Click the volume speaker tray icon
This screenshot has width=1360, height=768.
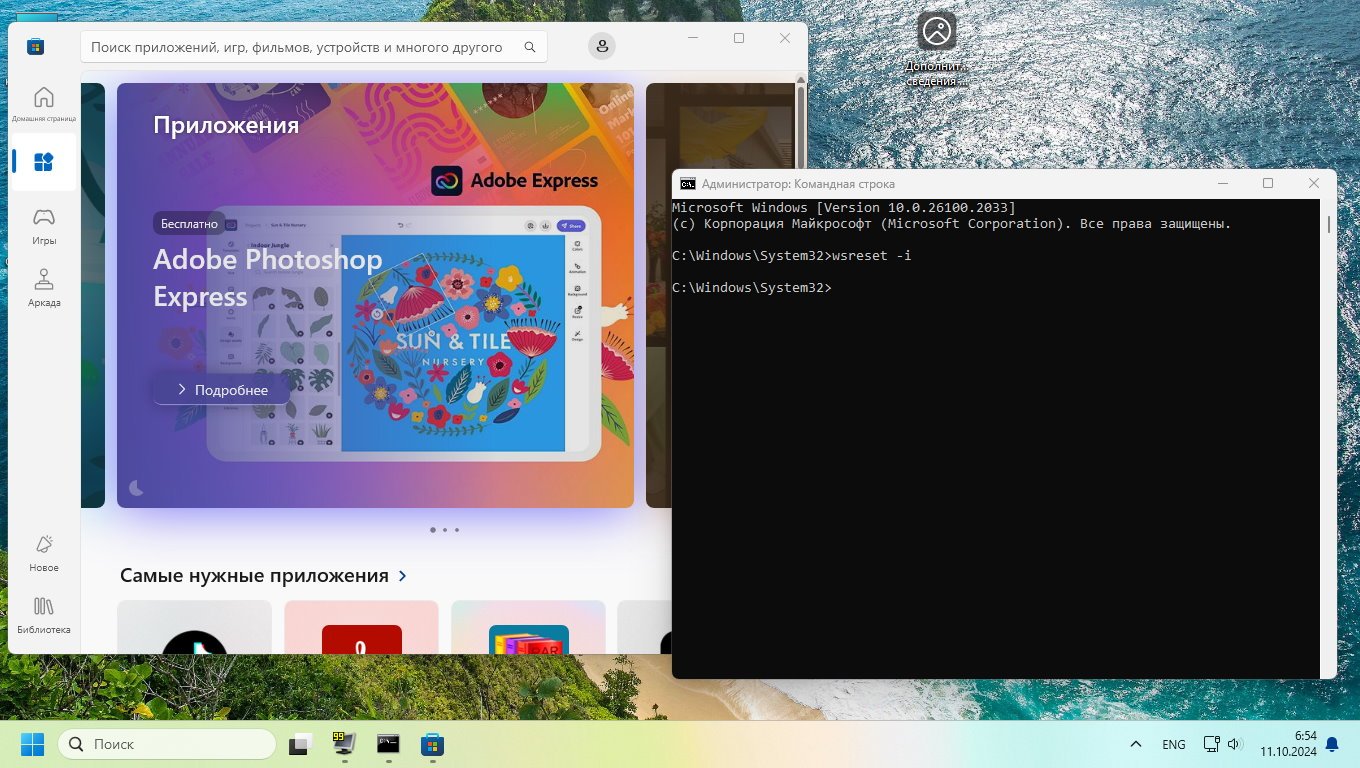coord(1234,744)
